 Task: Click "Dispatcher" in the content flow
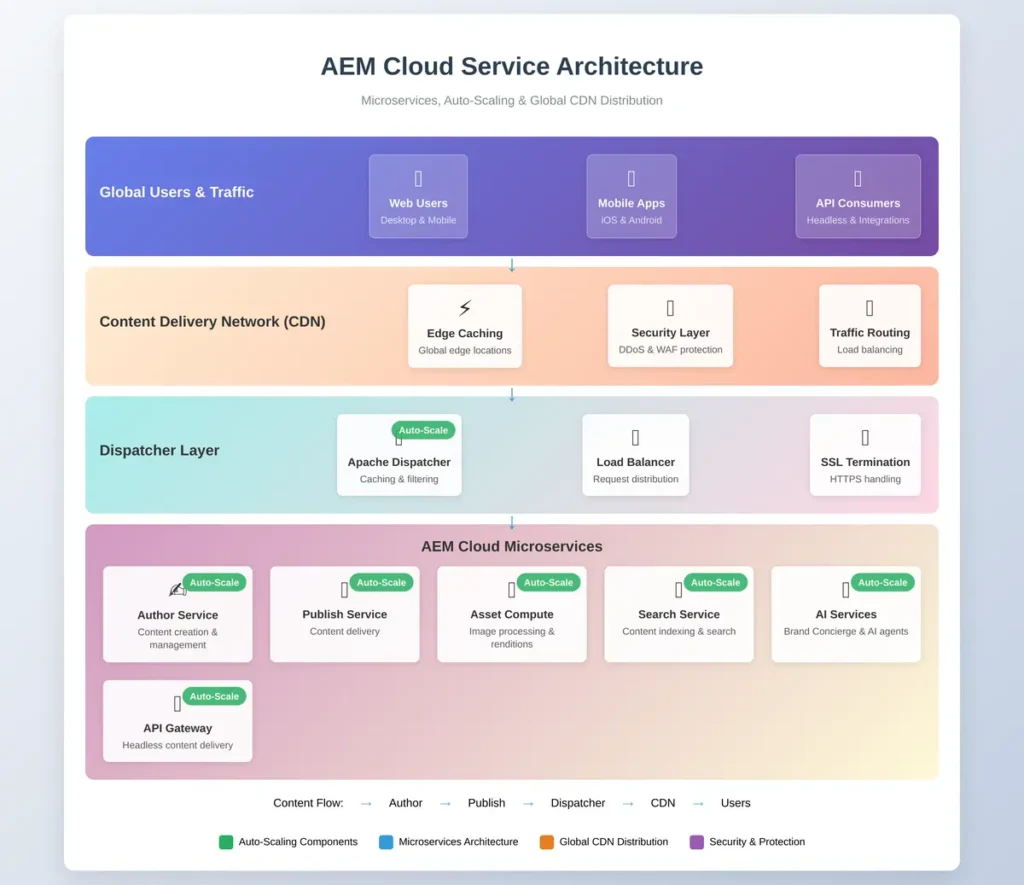[x=578, y=803]
